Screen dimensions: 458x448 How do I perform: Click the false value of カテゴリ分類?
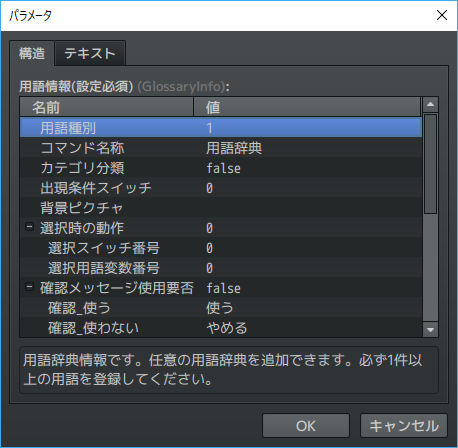(223, 168)
